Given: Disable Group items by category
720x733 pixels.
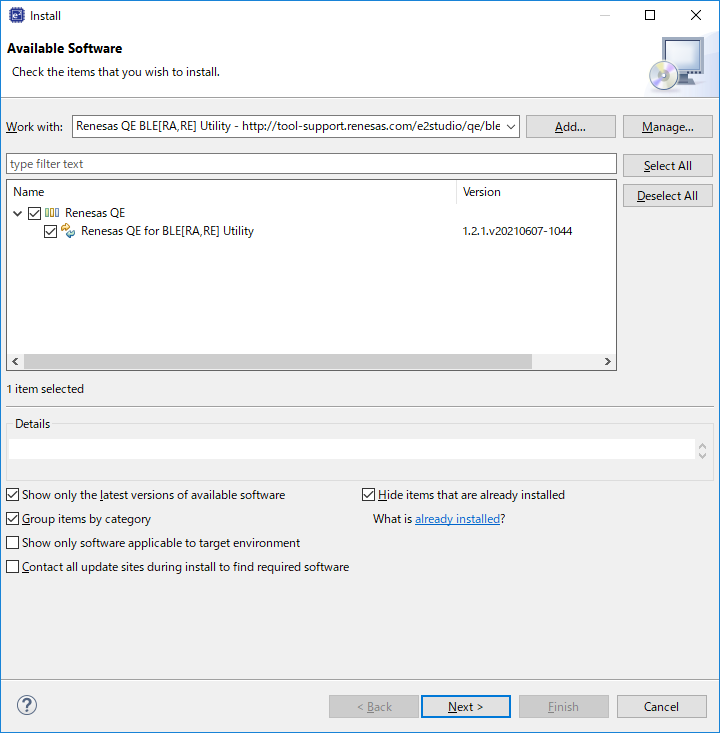Looking at the screenshot, I should coord(12,519).
